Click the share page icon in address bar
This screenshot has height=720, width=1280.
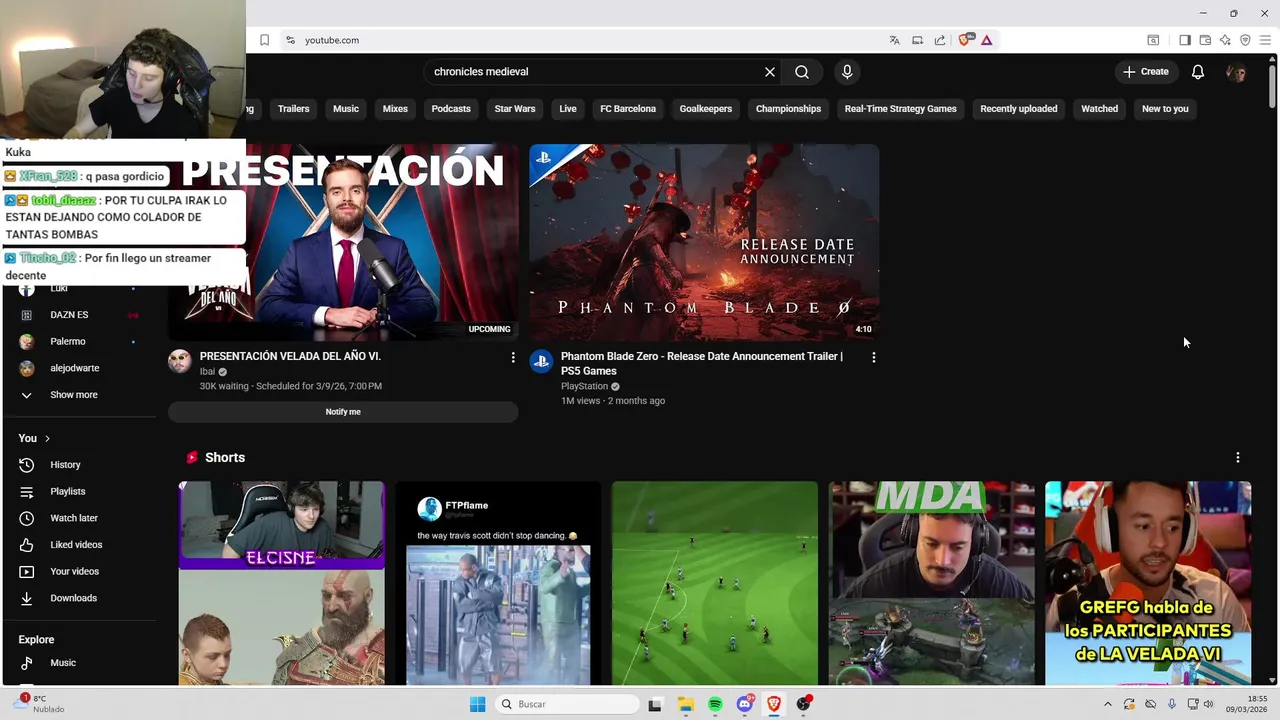[x=940, y=40]
